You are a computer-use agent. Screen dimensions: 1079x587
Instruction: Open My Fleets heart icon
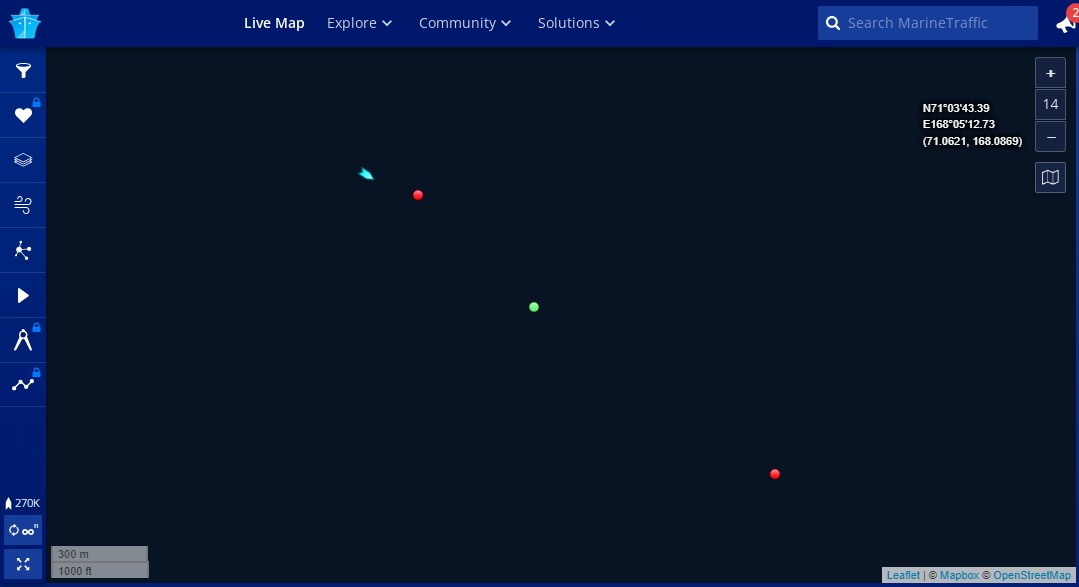[x=23, y=116]
